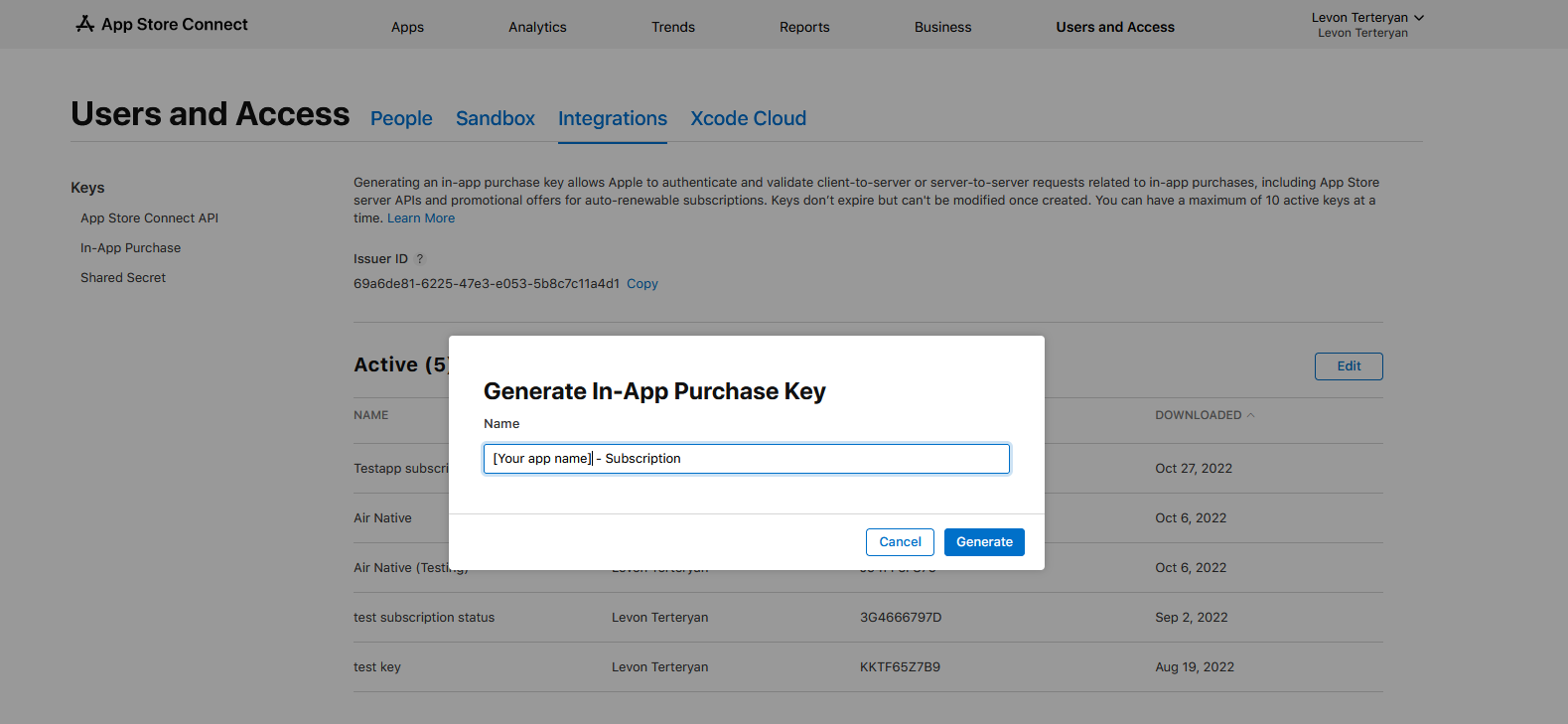
Task: Follow the Learn More link
Action: 421,218
